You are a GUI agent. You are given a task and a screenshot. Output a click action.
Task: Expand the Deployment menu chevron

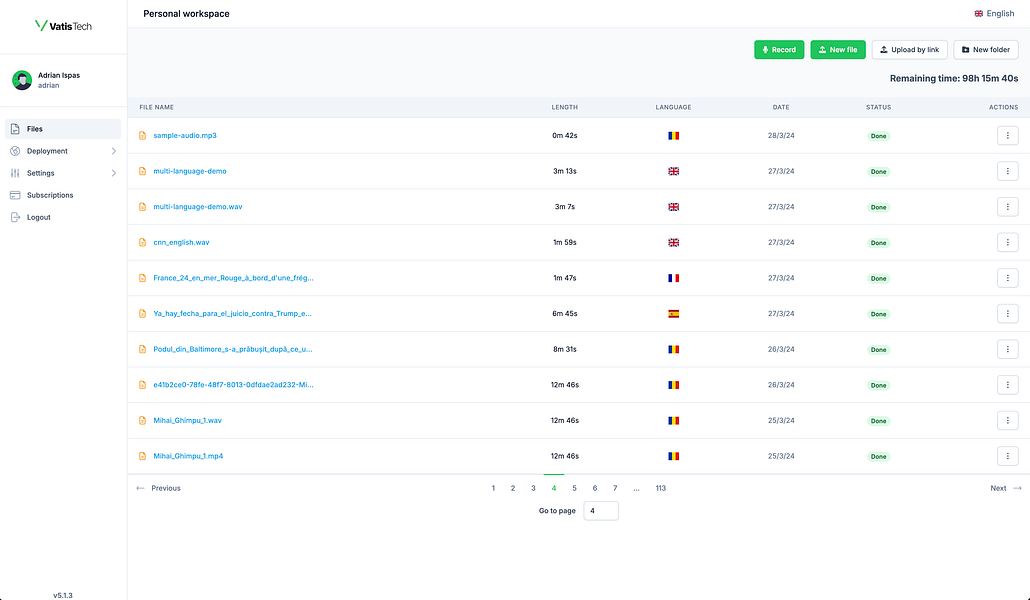114,151
